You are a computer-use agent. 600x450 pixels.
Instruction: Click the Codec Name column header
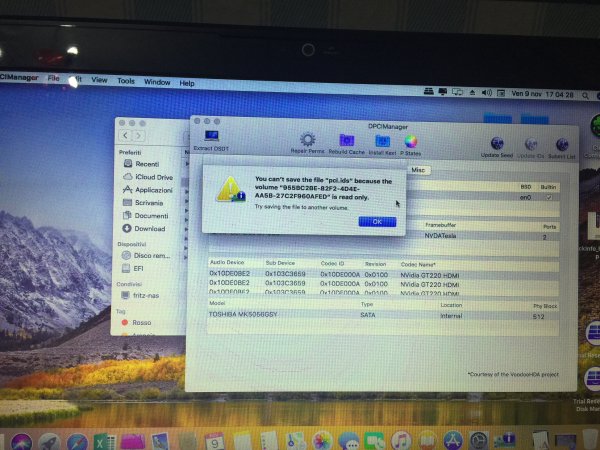tap(418, 264)
